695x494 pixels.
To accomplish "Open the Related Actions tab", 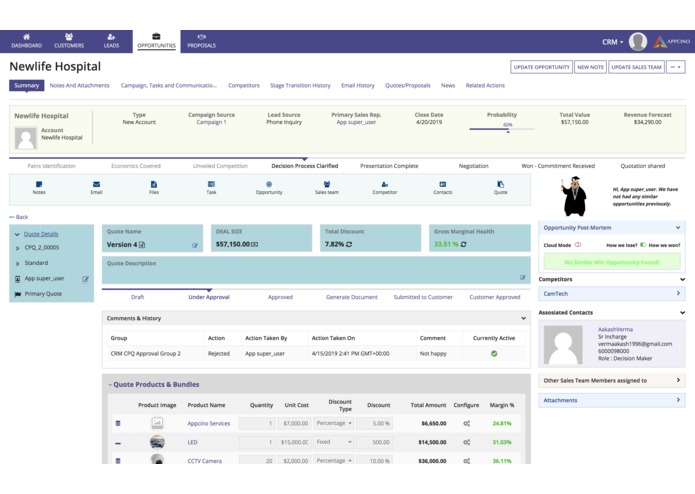I will (x=485, y=86).
